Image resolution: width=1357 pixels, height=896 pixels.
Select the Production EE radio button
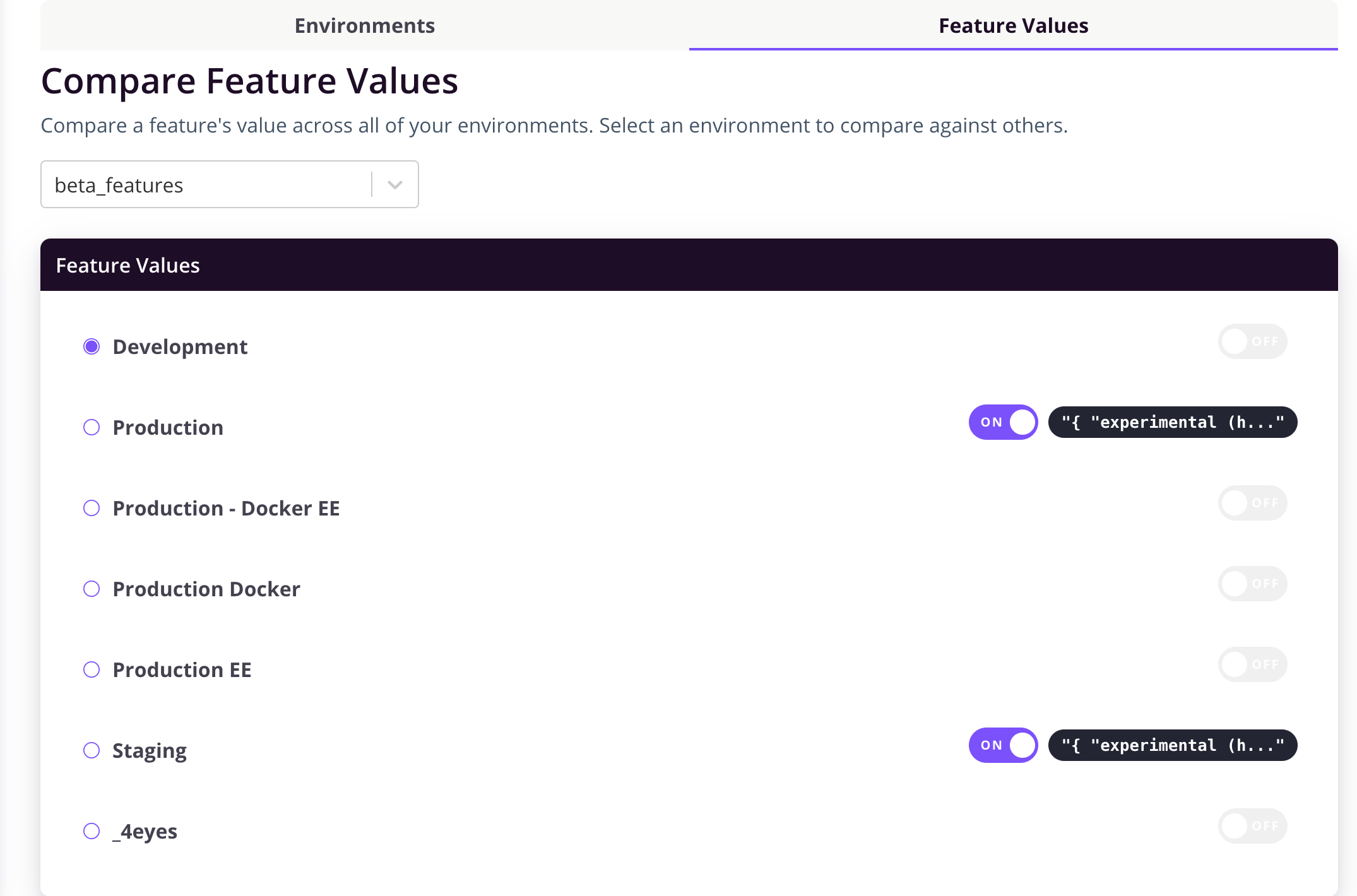[92, 669]
